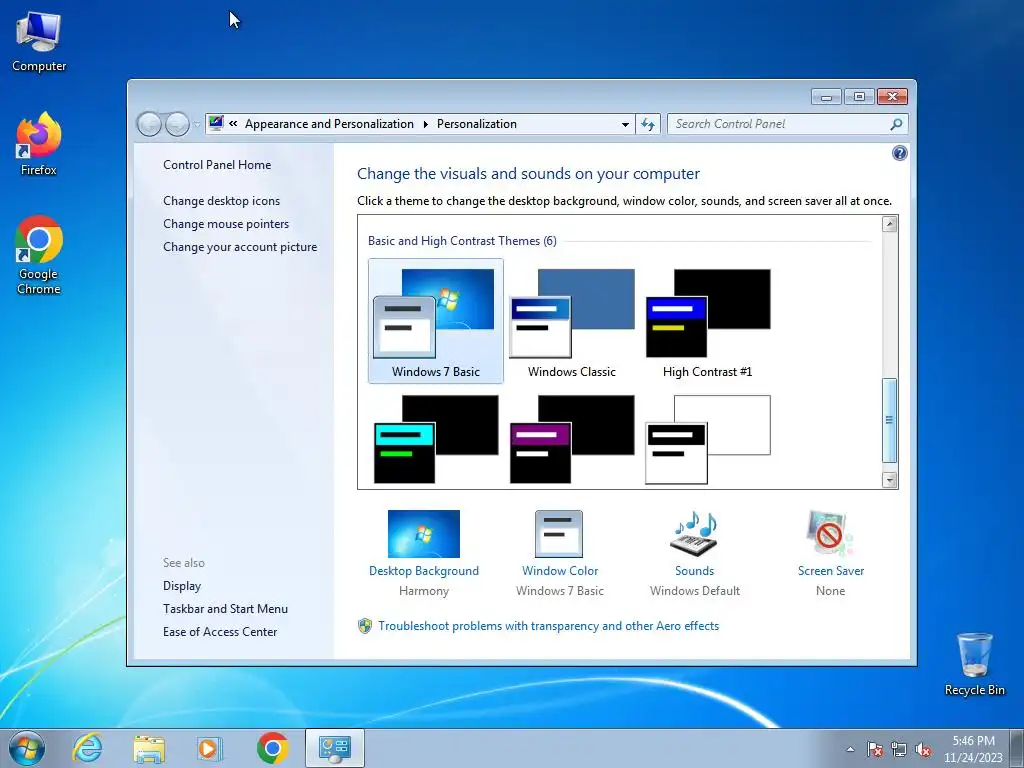1024x768 pixels.
Task: Open Change desktop icons
Action: 221,200
